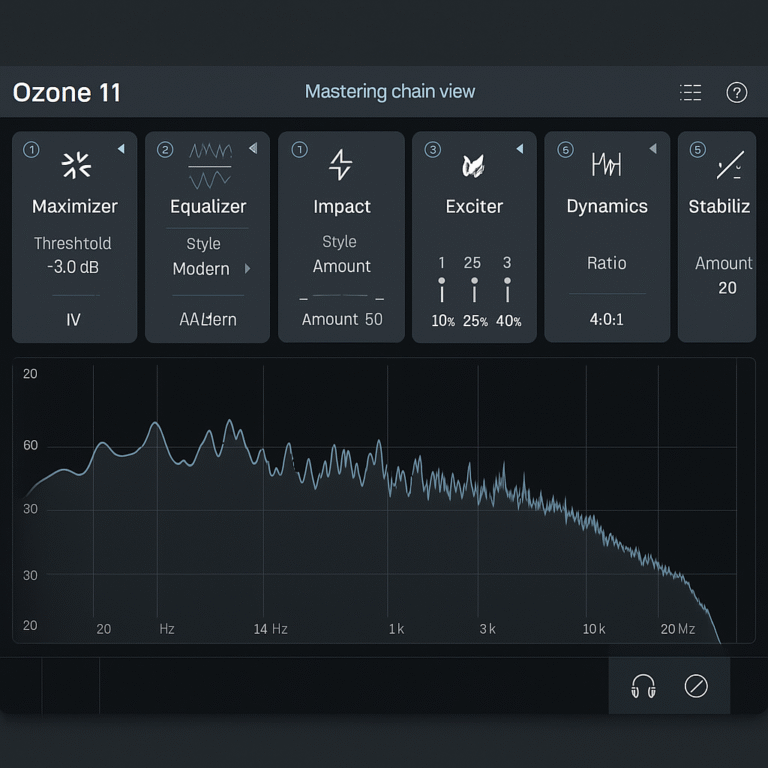Collapse the Dynamics module arrow

653,148
